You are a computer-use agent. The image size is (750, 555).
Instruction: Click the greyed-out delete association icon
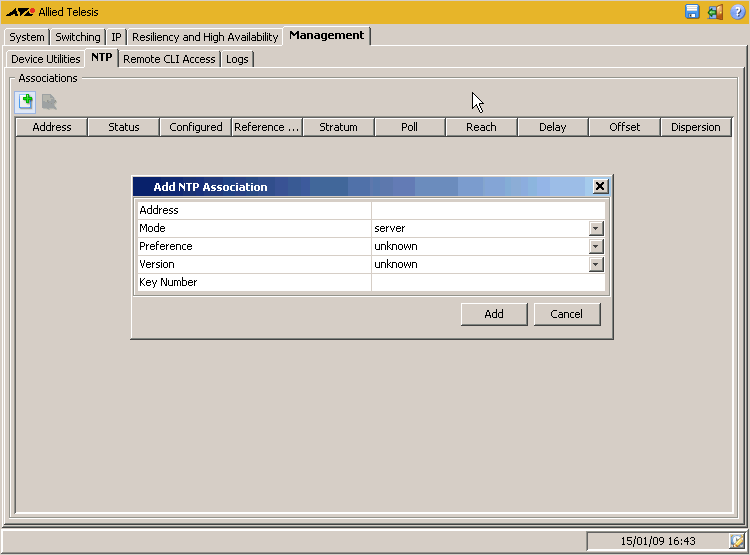point(49,102)
